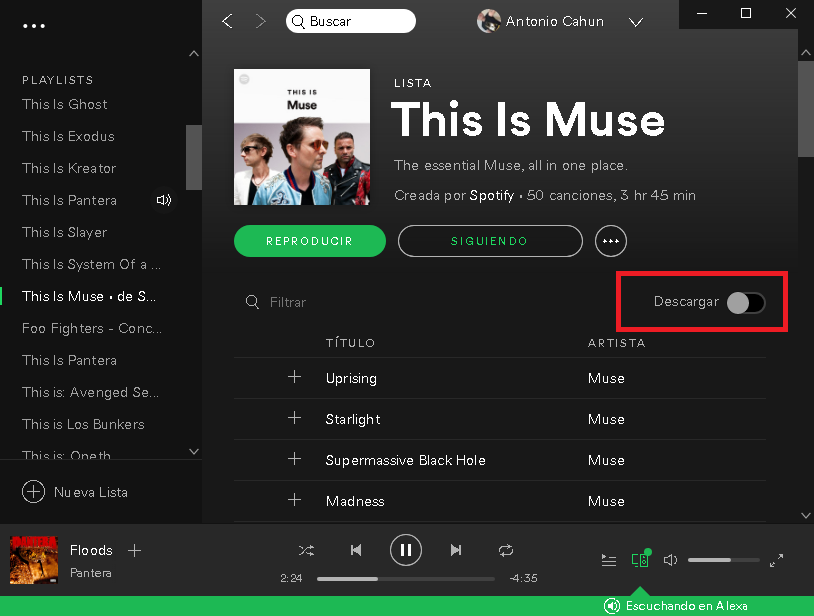
Task: Add Starlight to your library
Action: click(x=294, y=418)
